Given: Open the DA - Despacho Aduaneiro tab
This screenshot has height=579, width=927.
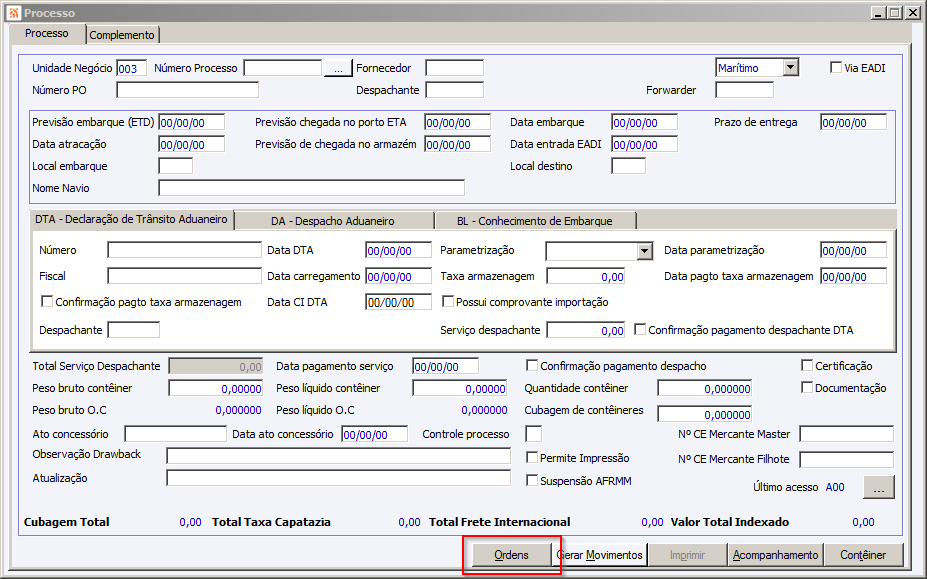Looking at the screenshot, I should coord(333,221).
